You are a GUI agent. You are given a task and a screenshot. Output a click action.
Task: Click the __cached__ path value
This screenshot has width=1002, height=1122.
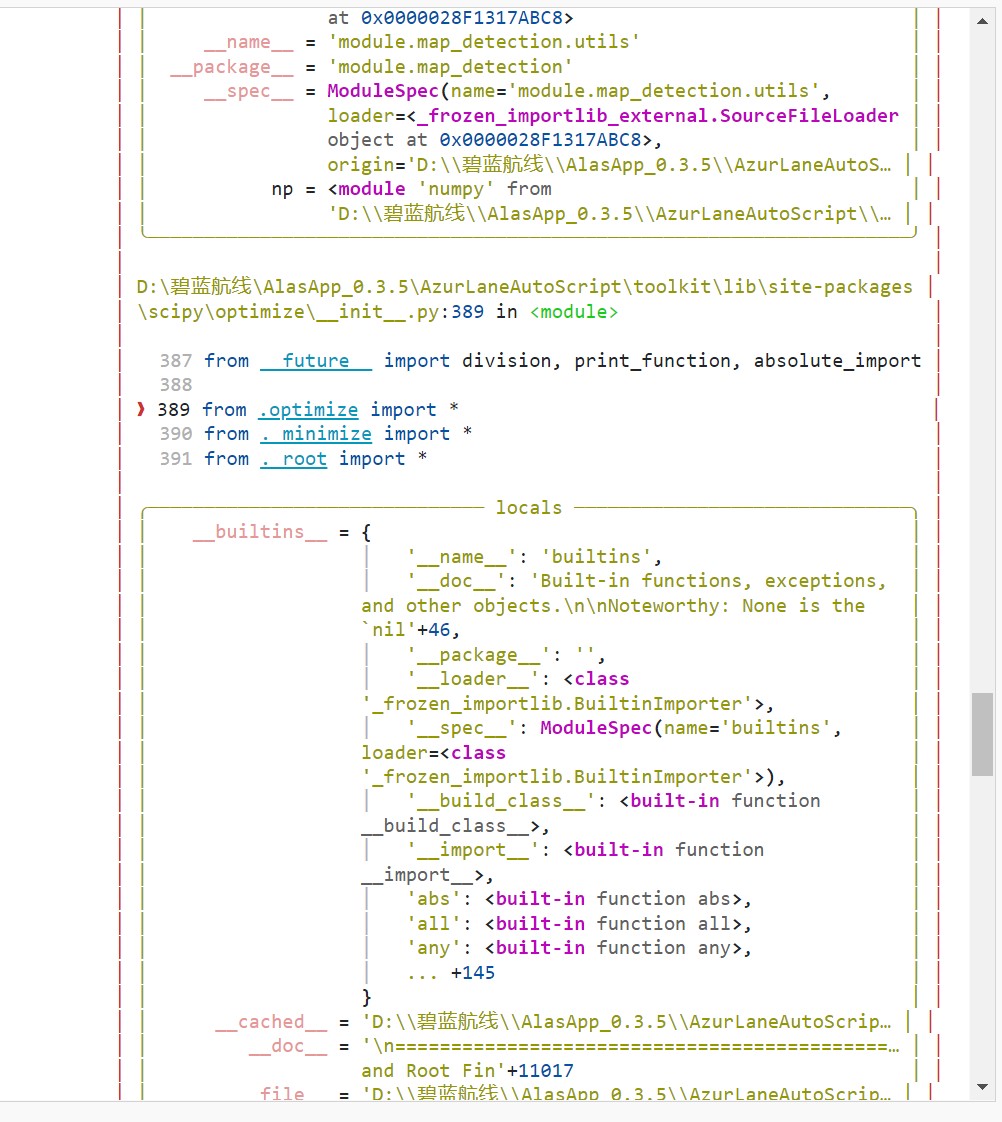click(x=626, y=1022)
